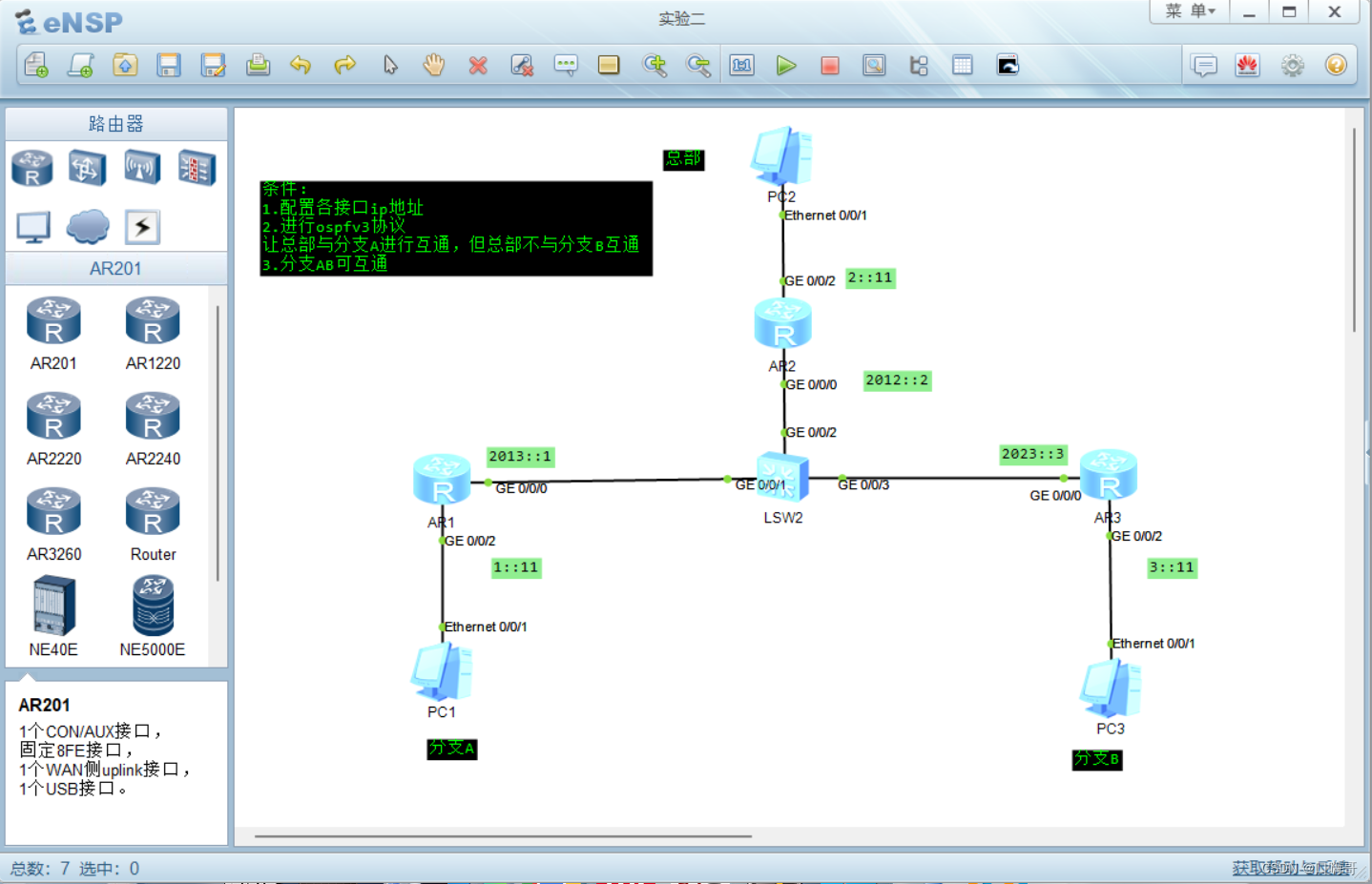Select the PC terminal device icon
Screen dimensions: 1372x884
pos(32,226)
